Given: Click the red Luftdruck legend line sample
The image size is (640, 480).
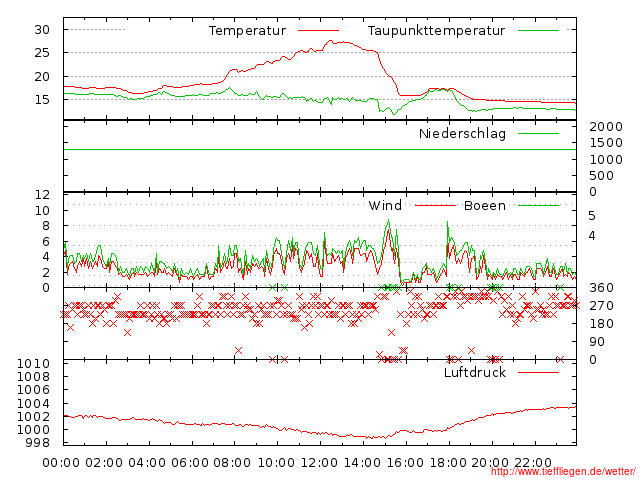Looking at the screenshot, I should 538,372.
